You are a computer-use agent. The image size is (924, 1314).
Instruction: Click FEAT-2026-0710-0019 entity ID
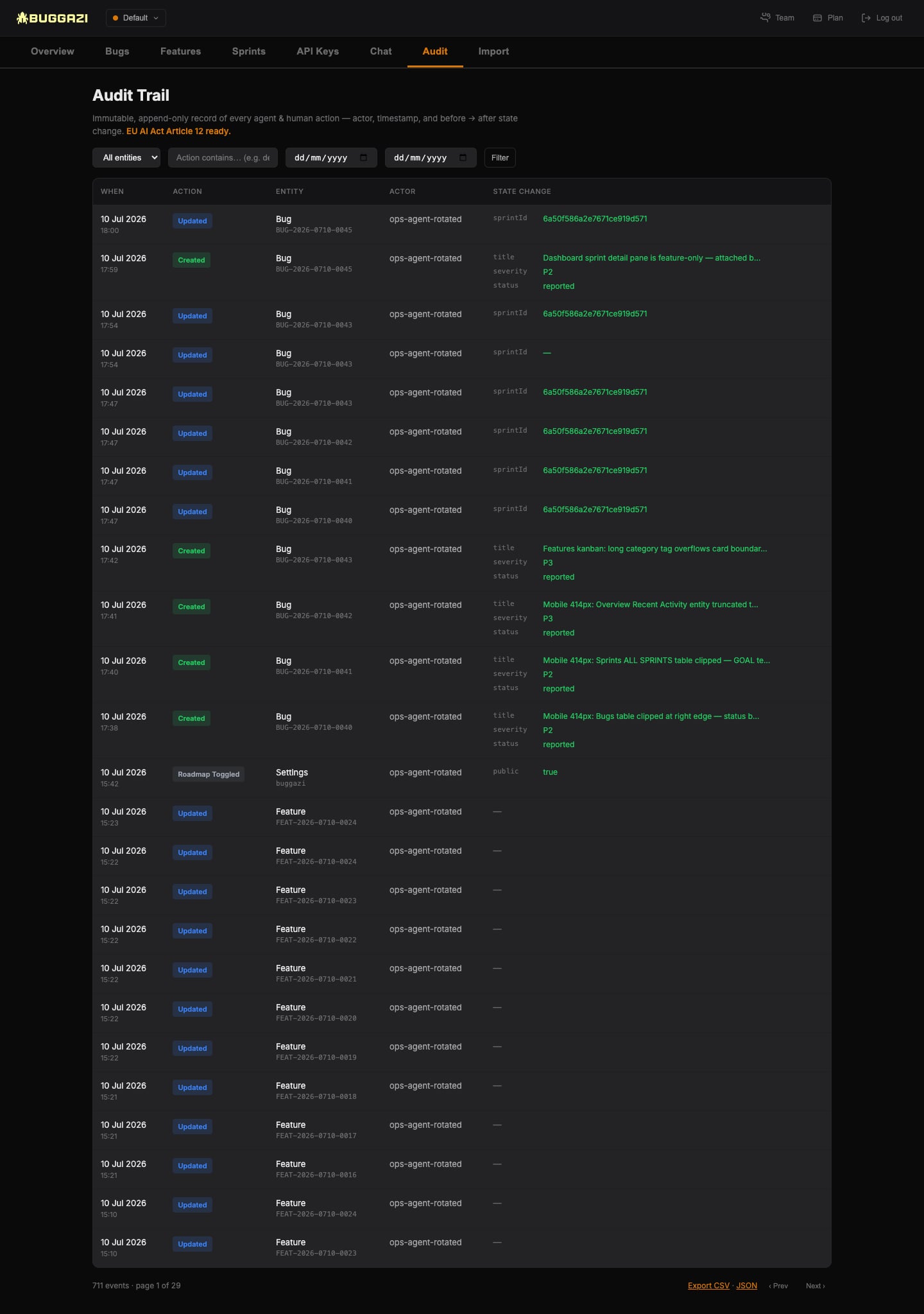(x=316, y=1058)
